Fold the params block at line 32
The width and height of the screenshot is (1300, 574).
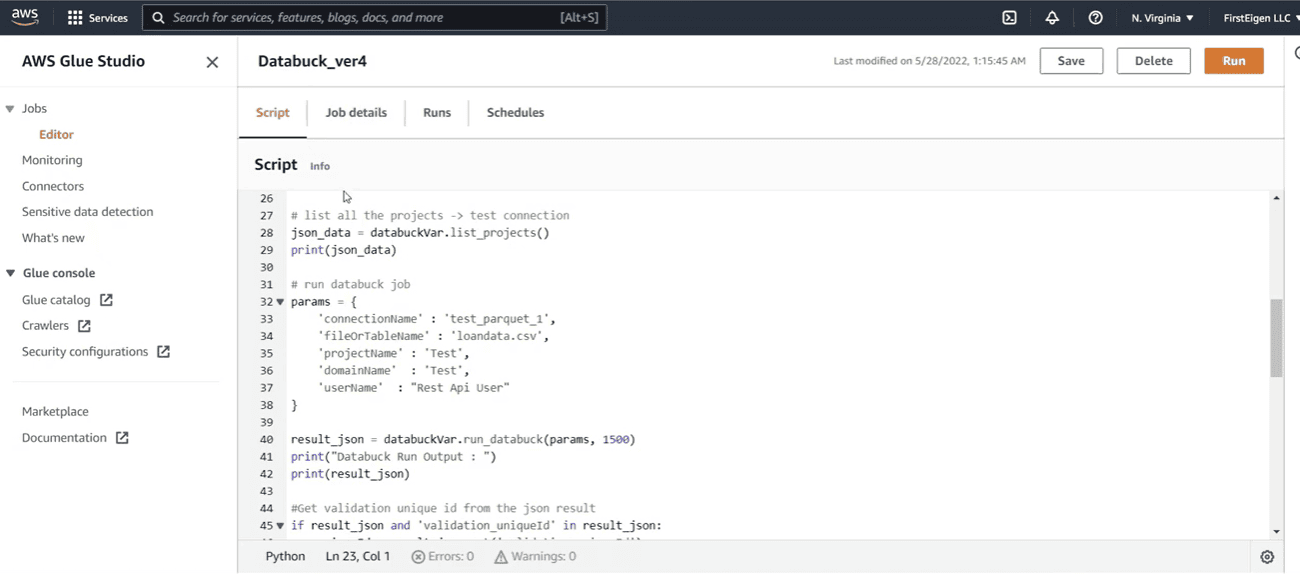(x=280, y=302)
